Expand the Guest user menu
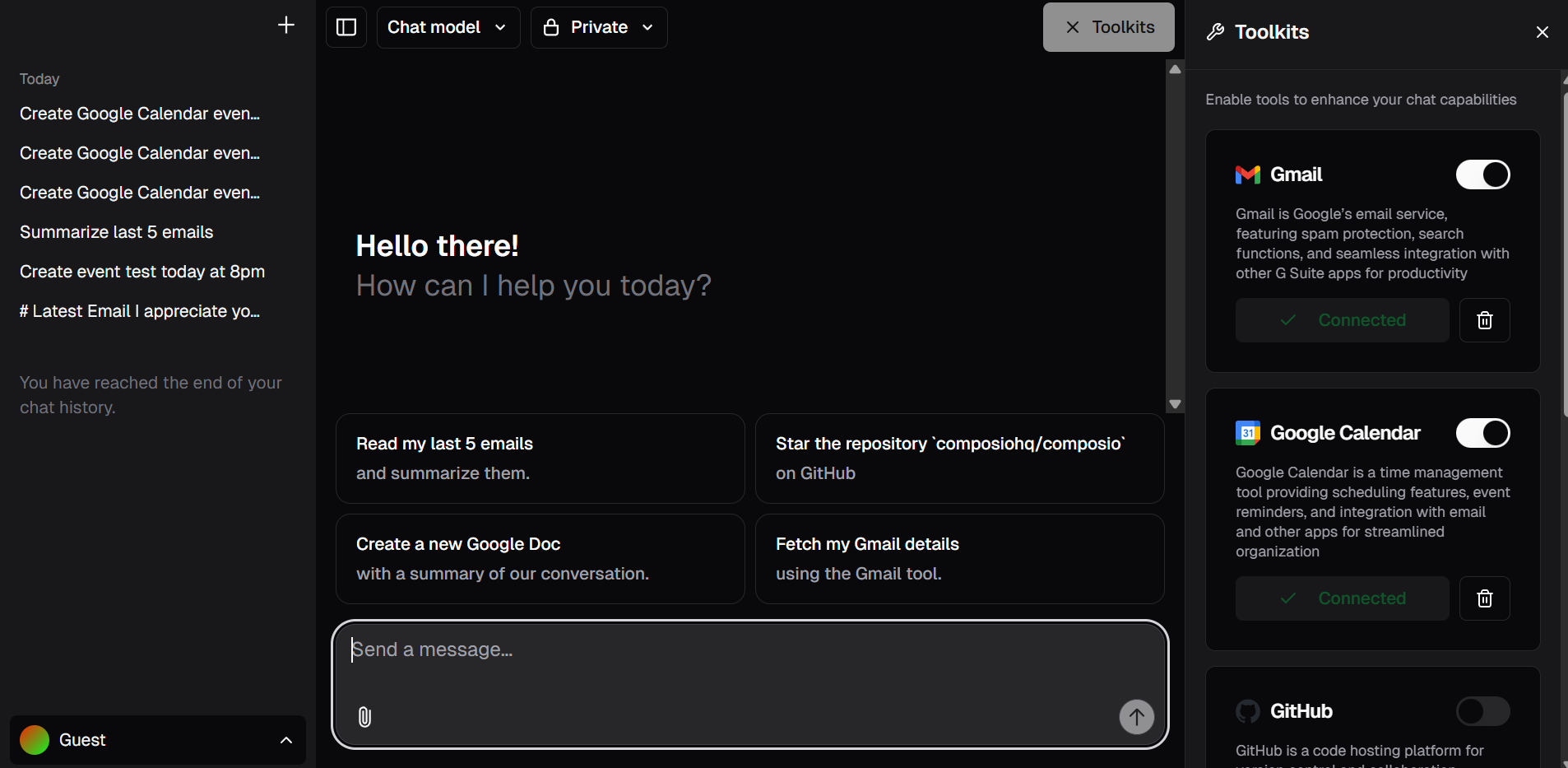This screenshot has height=768, width=1568. pos(158,740)
